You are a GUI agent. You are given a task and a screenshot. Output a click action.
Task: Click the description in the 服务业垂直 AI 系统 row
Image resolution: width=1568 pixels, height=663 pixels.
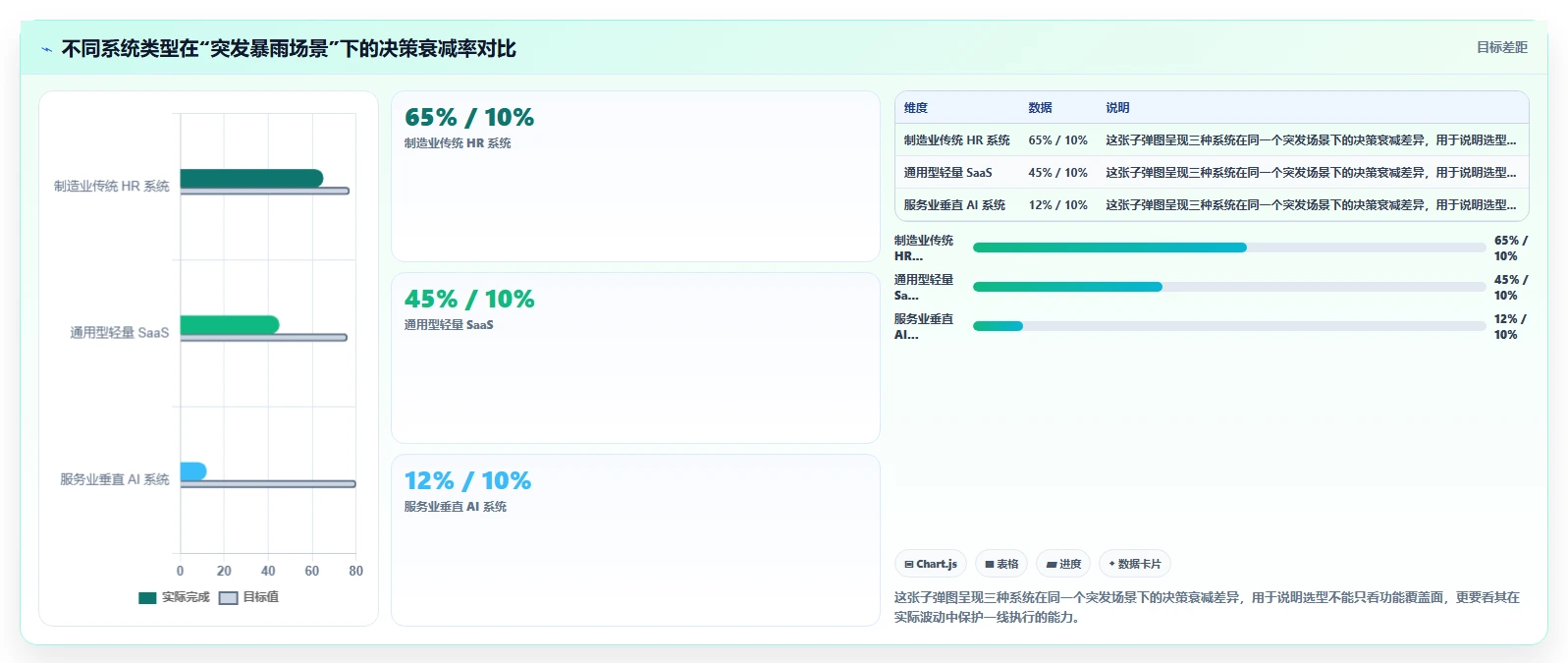click(1311, 205)
